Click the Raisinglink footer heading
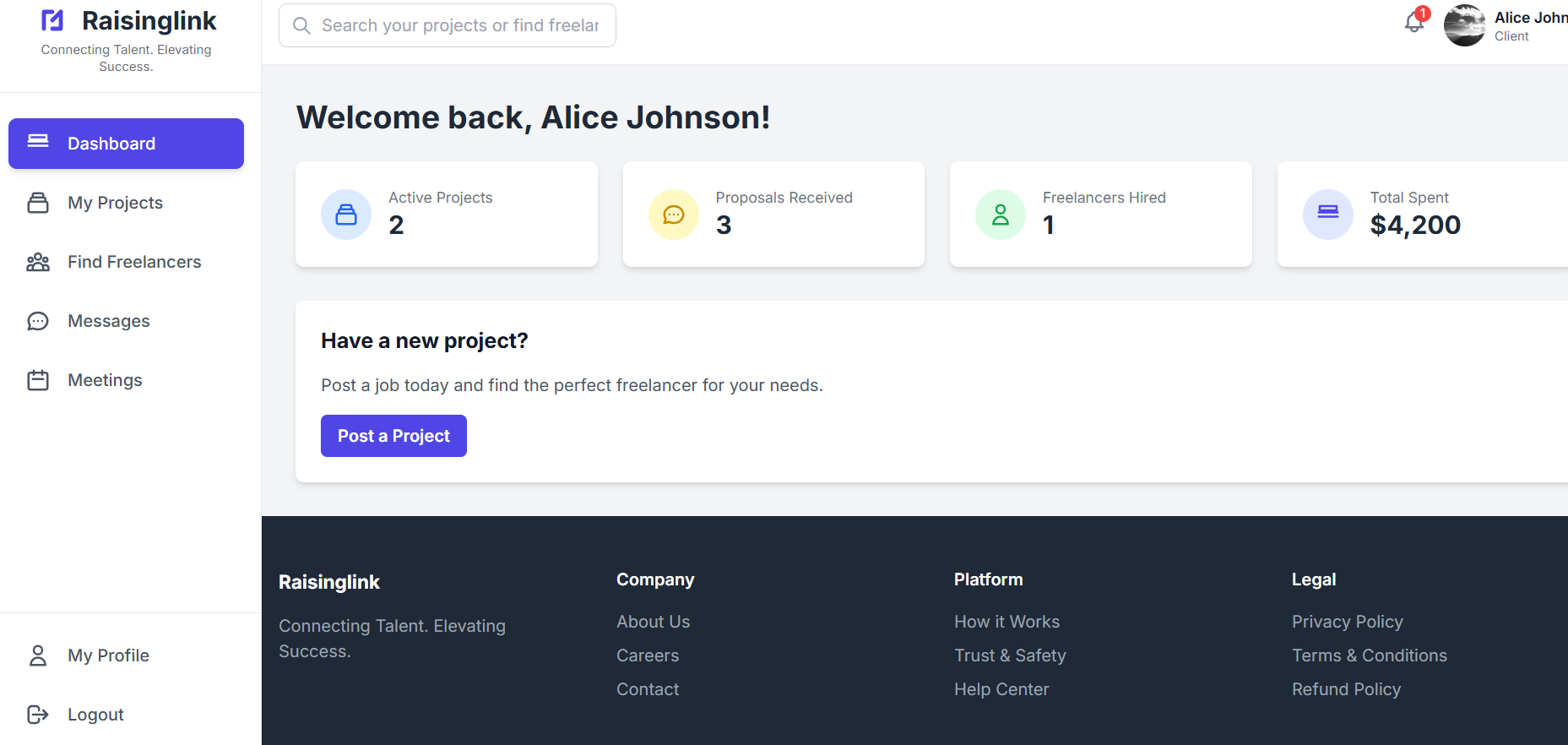The width and height of the screenshot is (1568, 745). 329,582
